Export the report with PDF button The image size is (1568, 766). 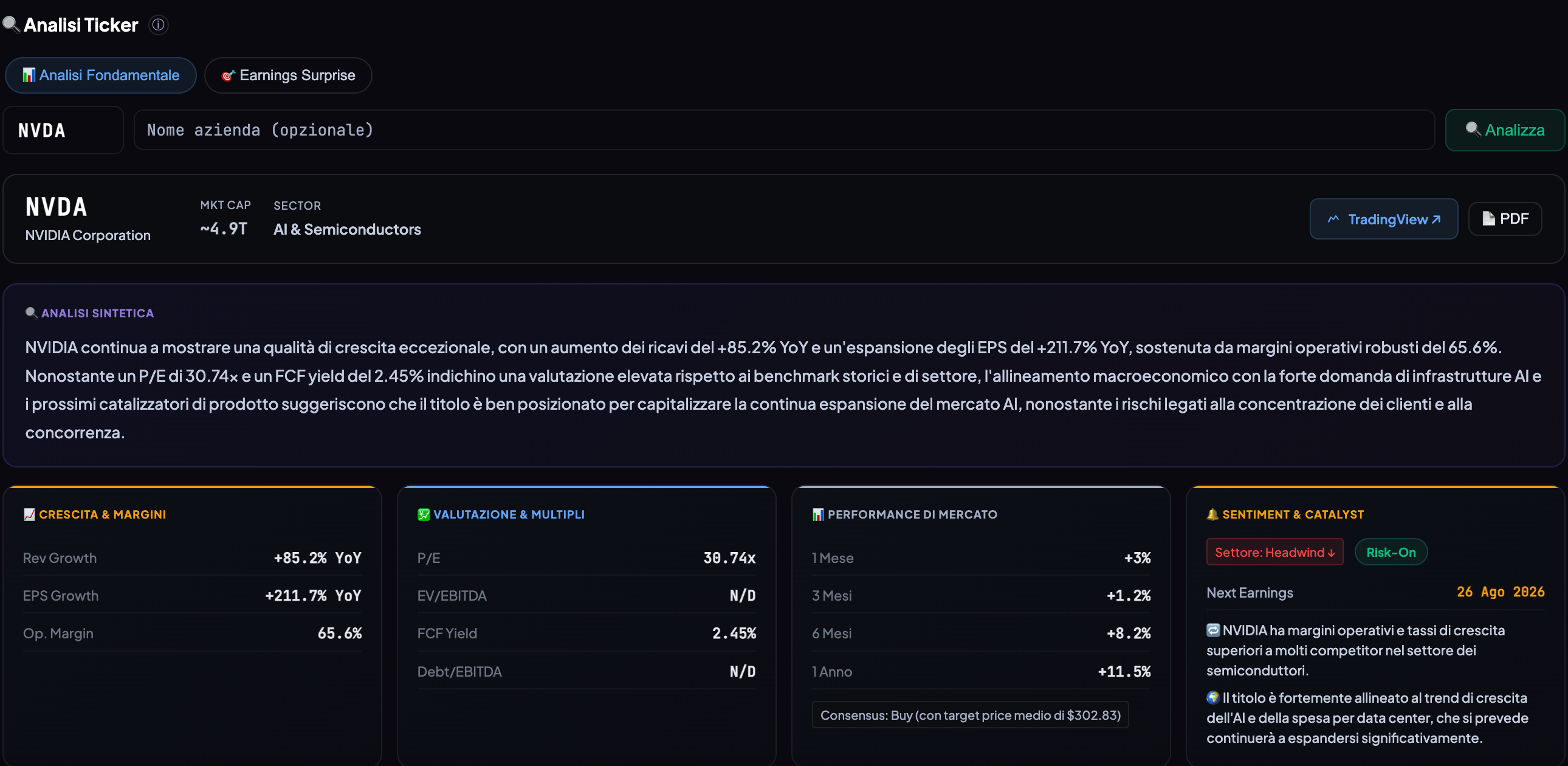point(1505,219)
